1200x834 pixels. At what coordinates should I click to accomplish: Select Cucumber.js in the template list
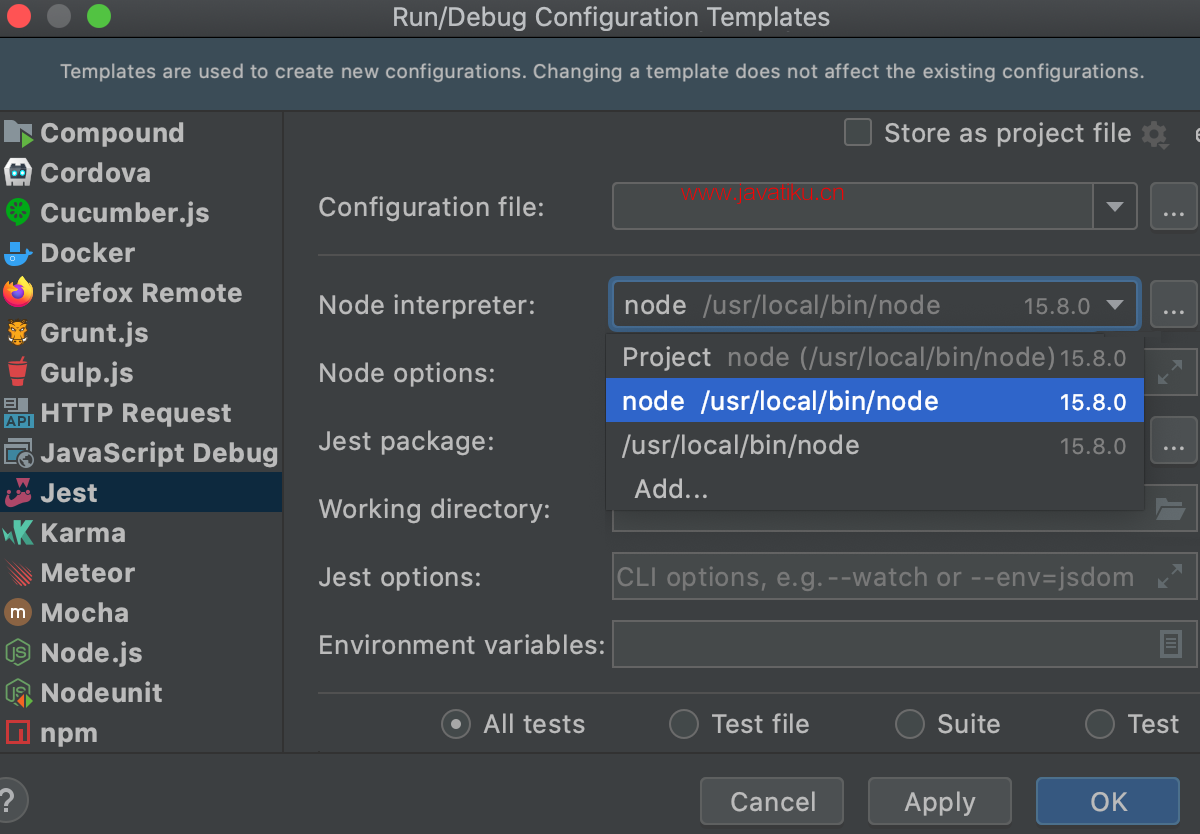[141, 213]
